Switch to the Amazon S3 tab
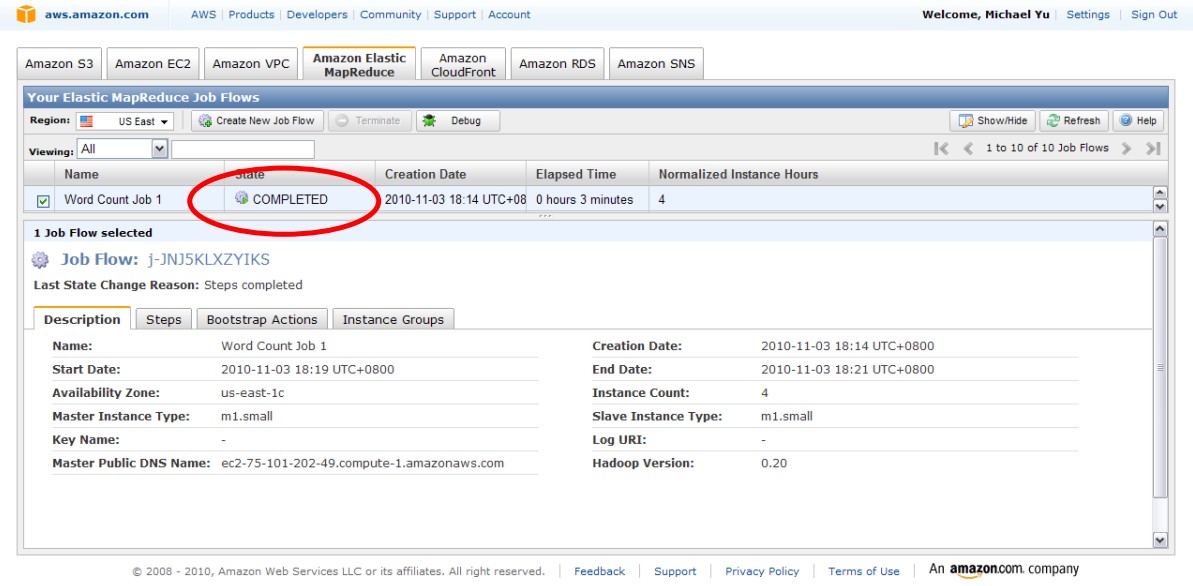 (59, 64)
